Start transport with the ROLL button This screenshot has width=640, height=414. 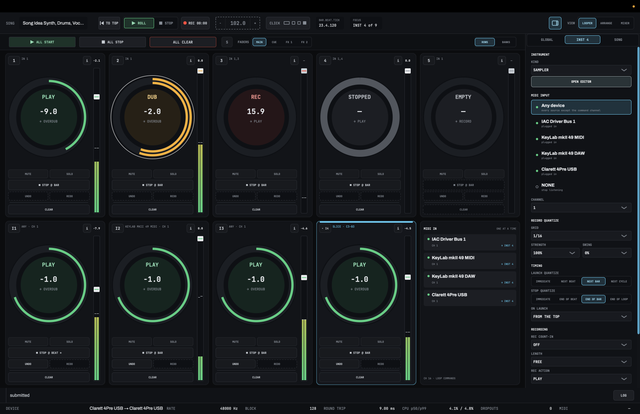139,23
